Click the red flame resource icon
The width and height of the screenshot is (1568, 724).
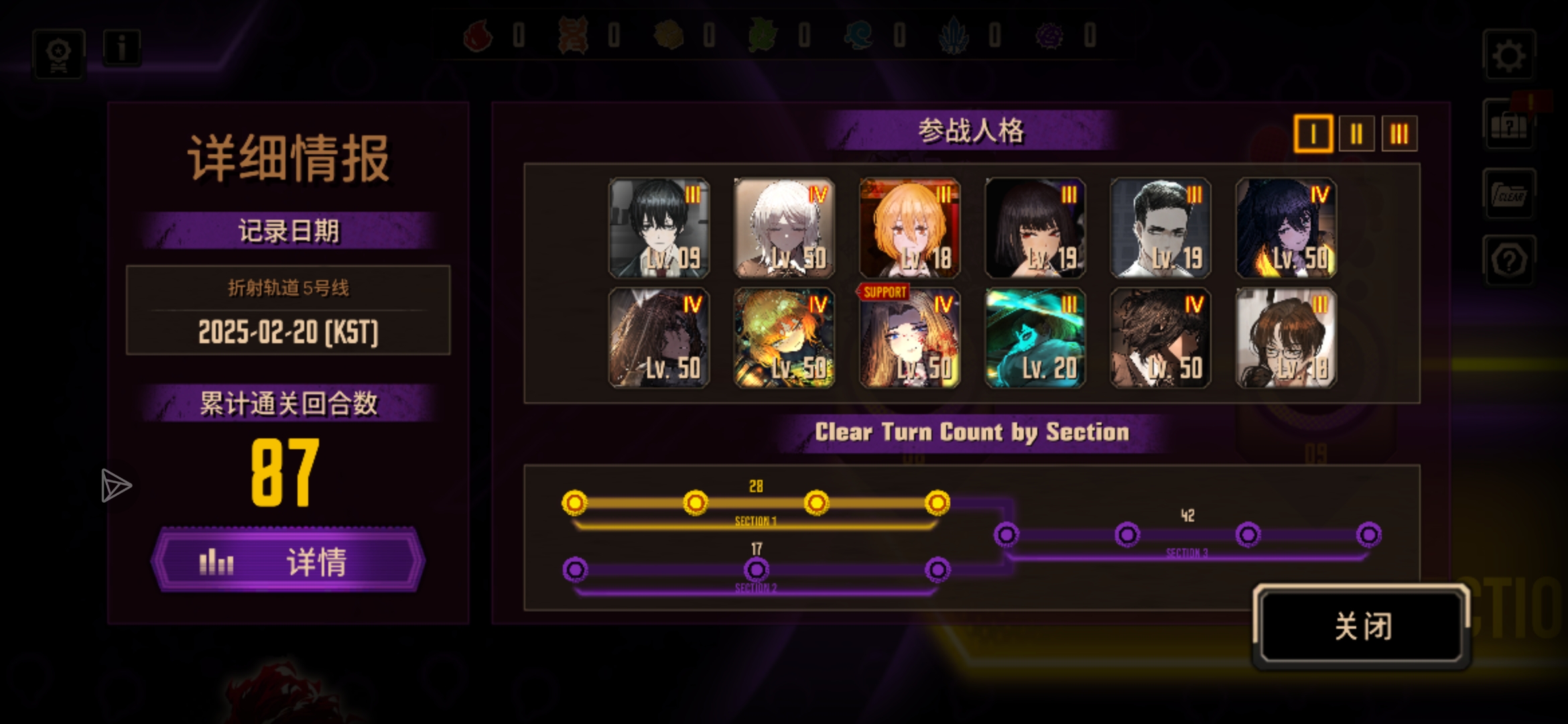point(478,36)
